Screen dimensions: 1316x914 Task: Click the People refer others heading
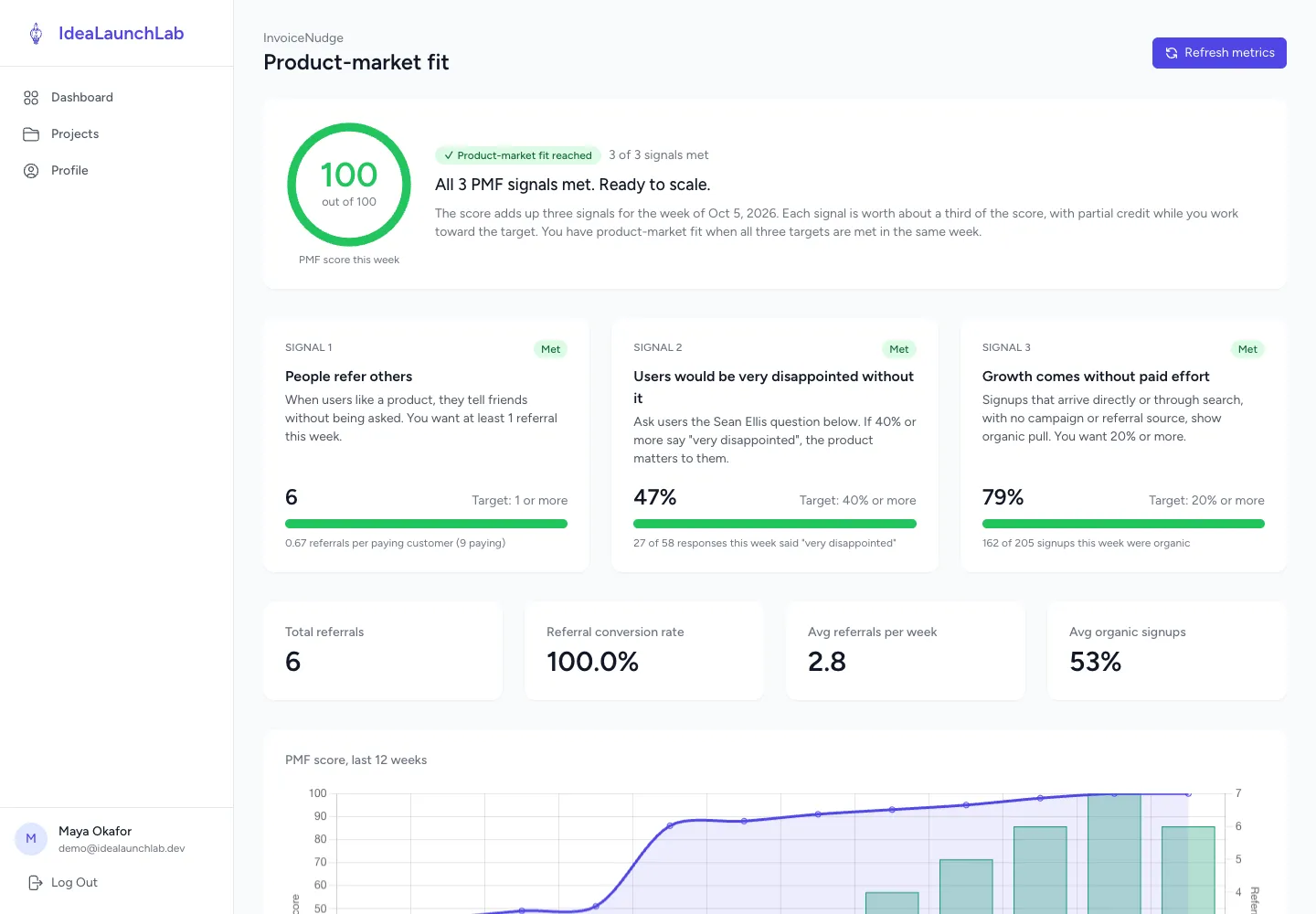coord(348,377)
